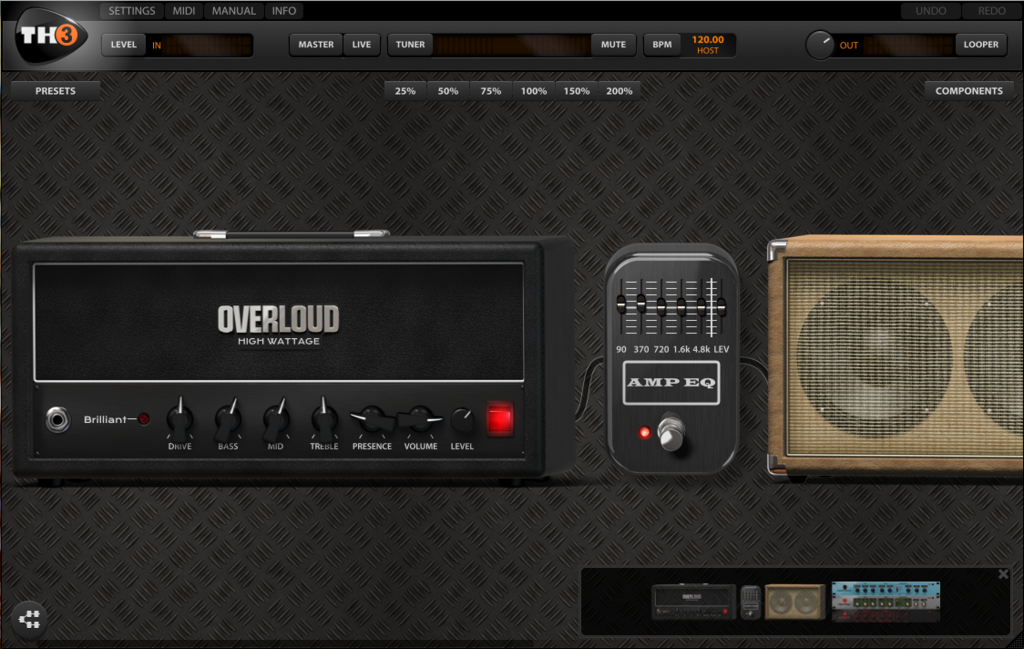Click the OUT level knob
The image size is (1024, 649).
coord(819,45)
